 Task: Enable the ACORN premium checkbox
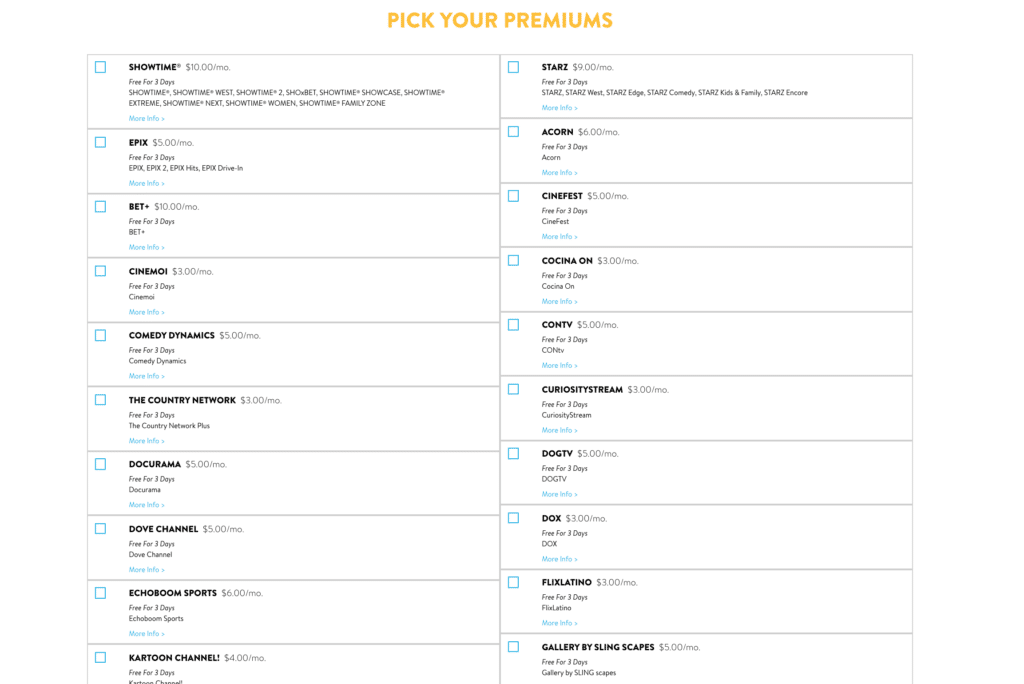point(514,132)
